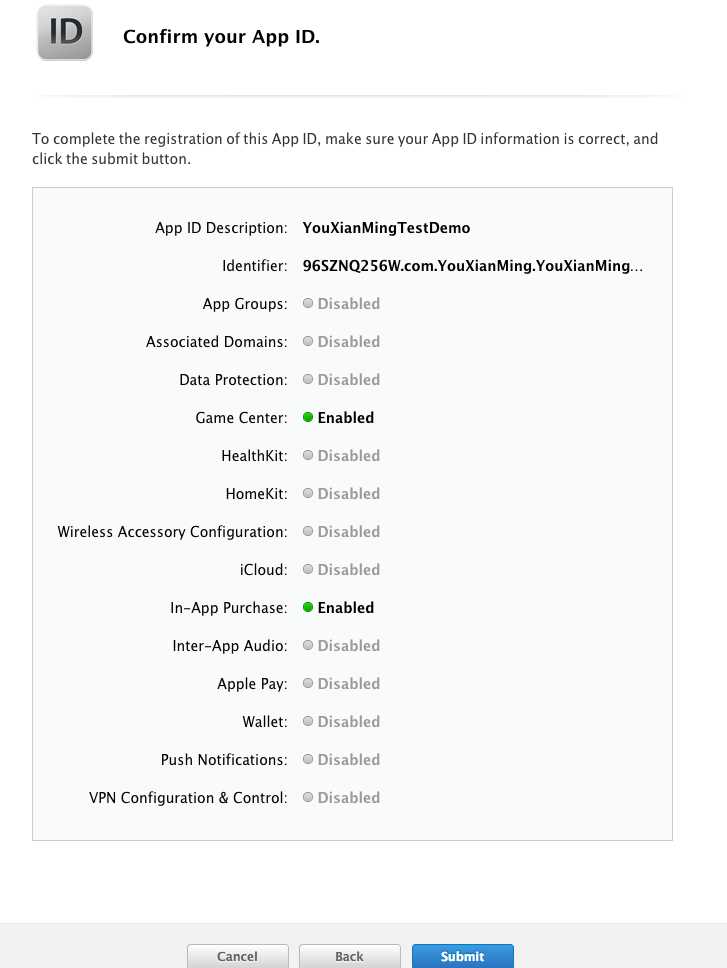727x968 pixels.
Task: Click the gray iCloud status dot
Action: coord(308,570)
